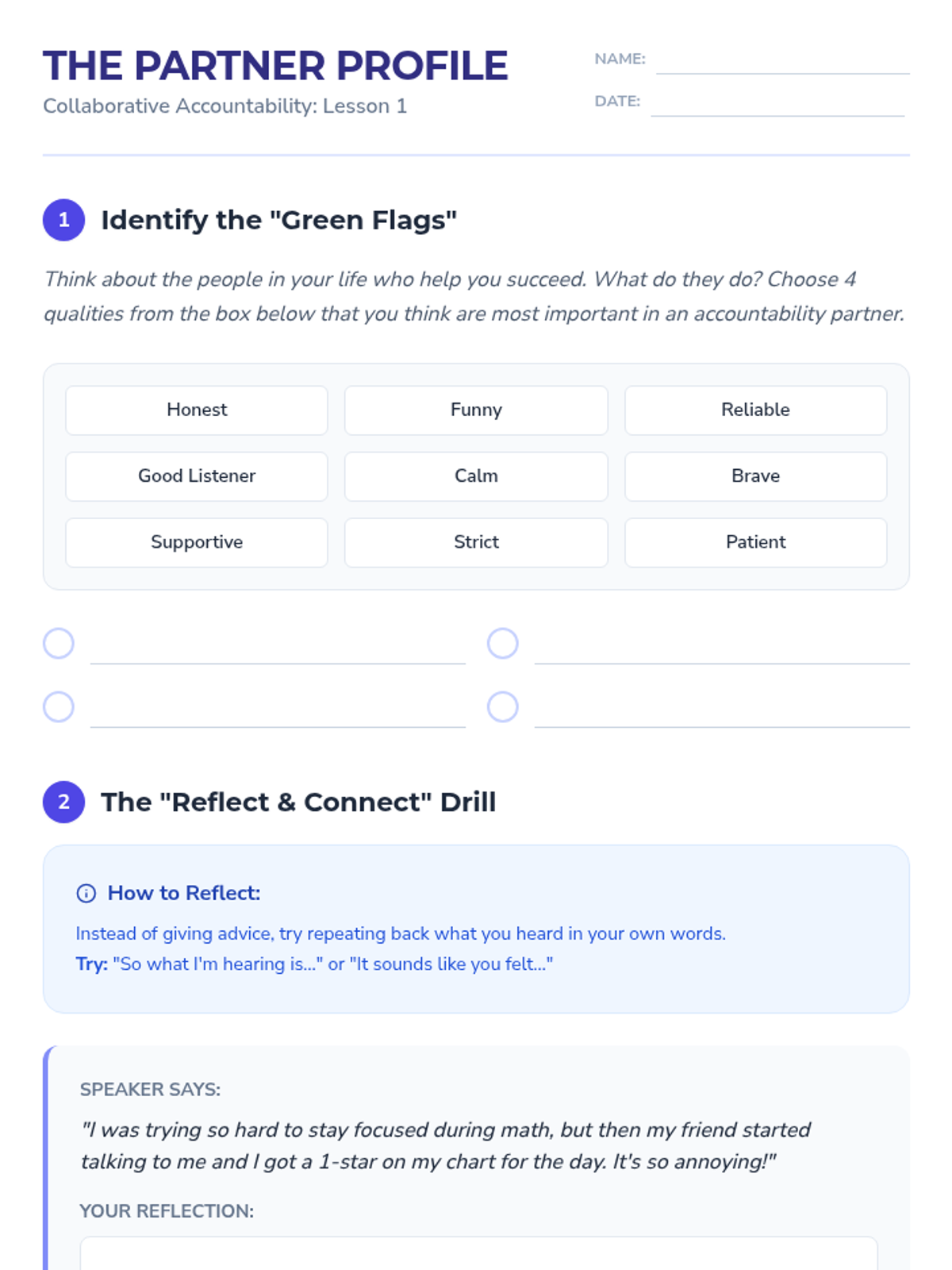This screenshot has width=952, height=1270.
Task: Select the Supportive quality box
Action: tap(197, 542)
